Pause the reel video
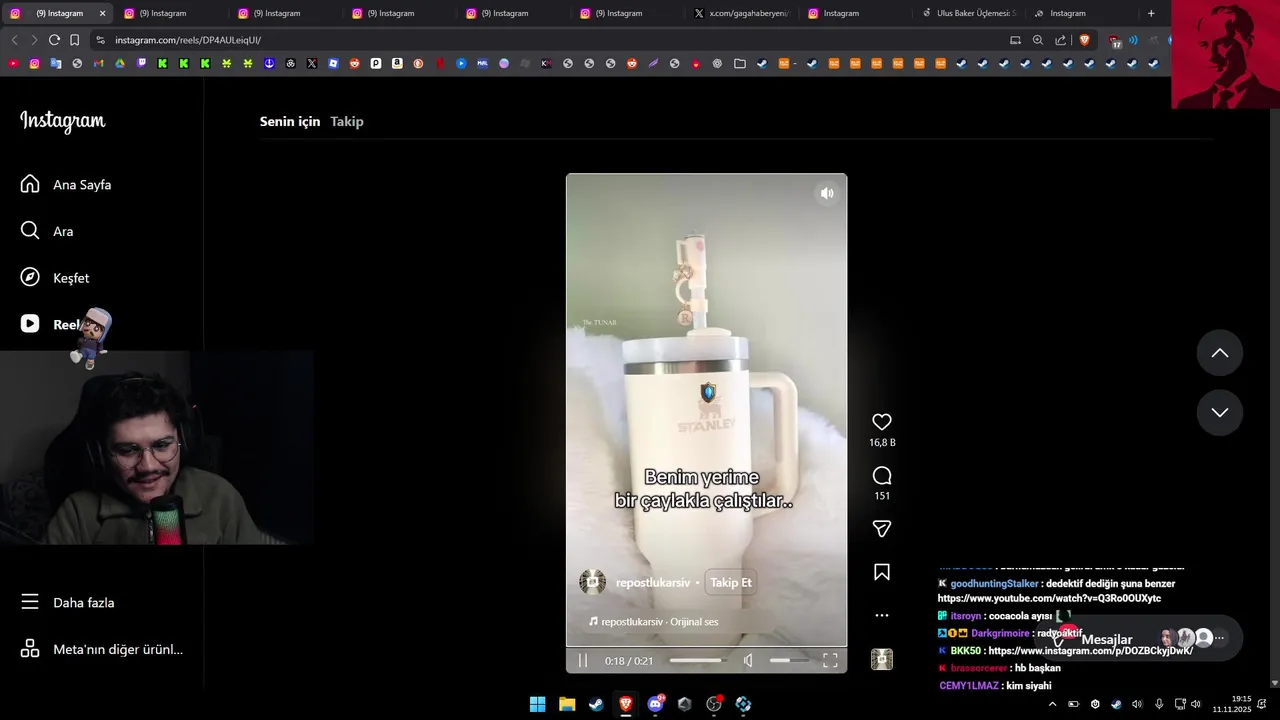The image size is (1280, 720). tap(583, 661)
